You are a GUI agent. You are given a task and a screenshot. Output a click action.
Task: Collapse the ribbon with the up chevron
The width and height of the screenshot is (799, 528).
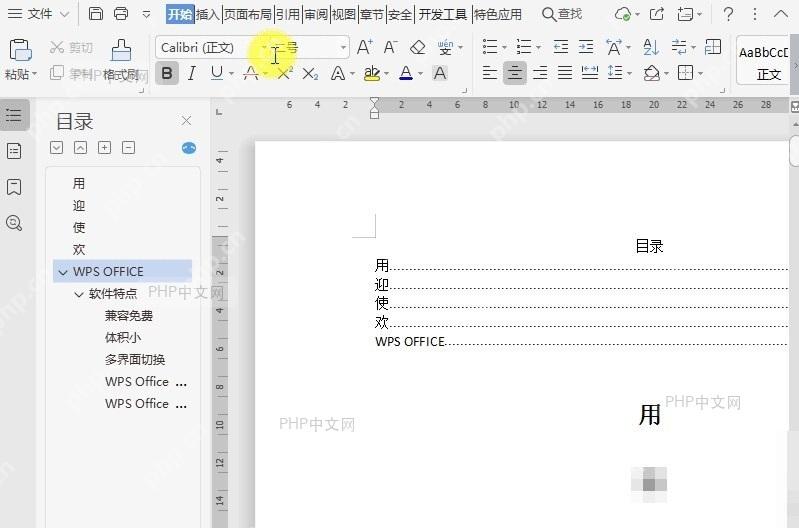781,14
